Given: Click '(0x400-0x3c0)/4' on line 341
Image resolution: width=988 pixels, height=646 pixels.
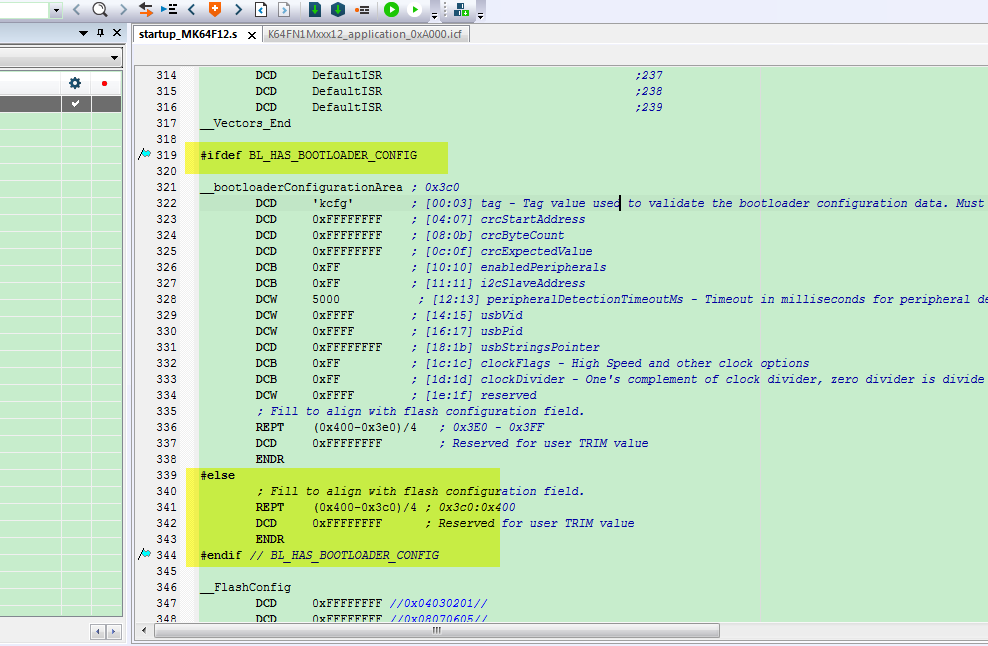Looking at the screenshot, I should tap(365, 507).
